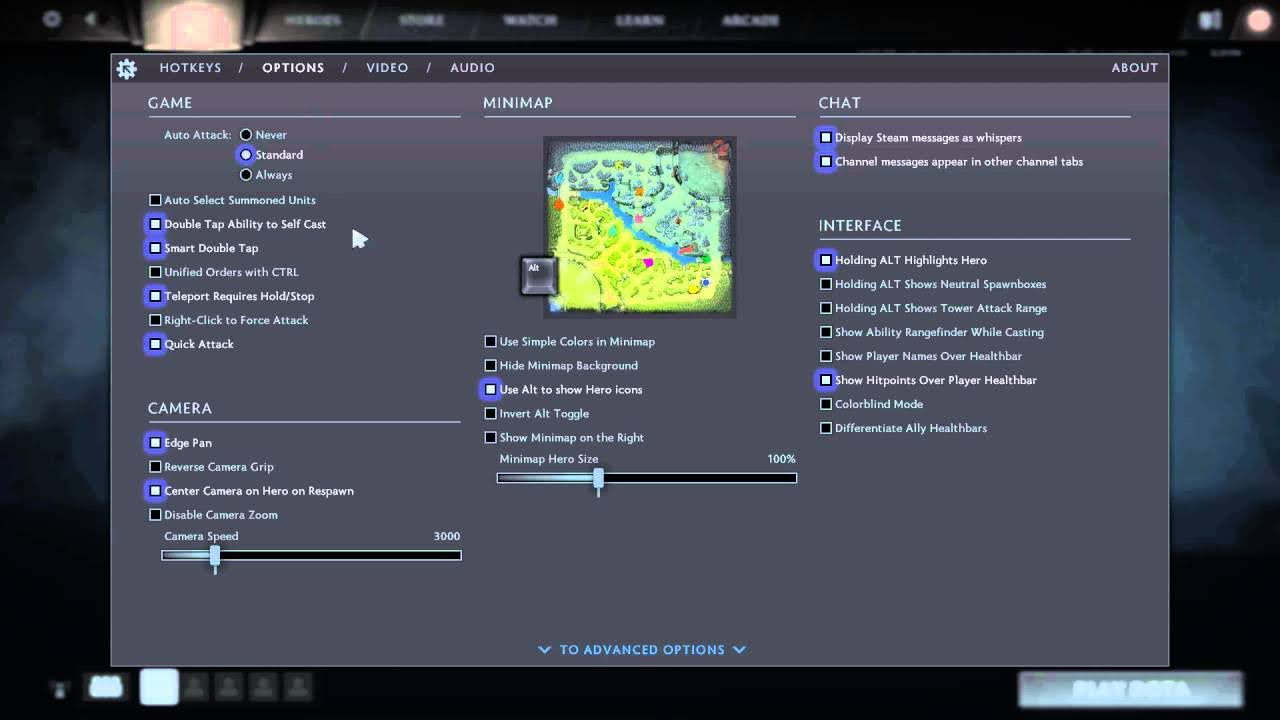Switch to the Hotkeys tab
Image resolution: width=1280 pixels, height=720 pixels.
click(190, 68)
